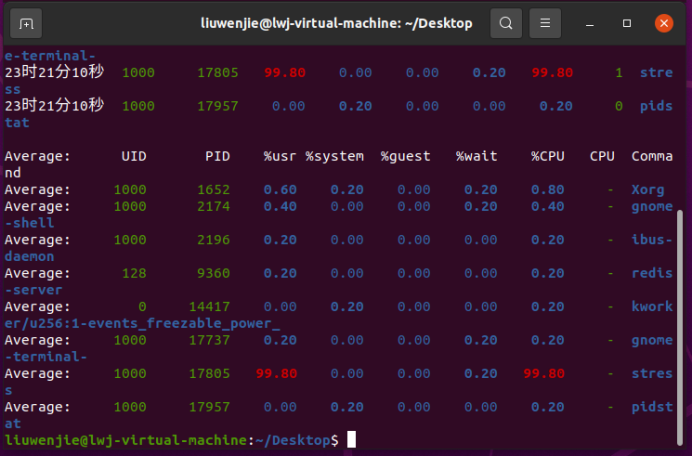693x457 pixels.
Task: Click PID 17957 in the timestamped pidstat row
Action: tap(217, 106)
